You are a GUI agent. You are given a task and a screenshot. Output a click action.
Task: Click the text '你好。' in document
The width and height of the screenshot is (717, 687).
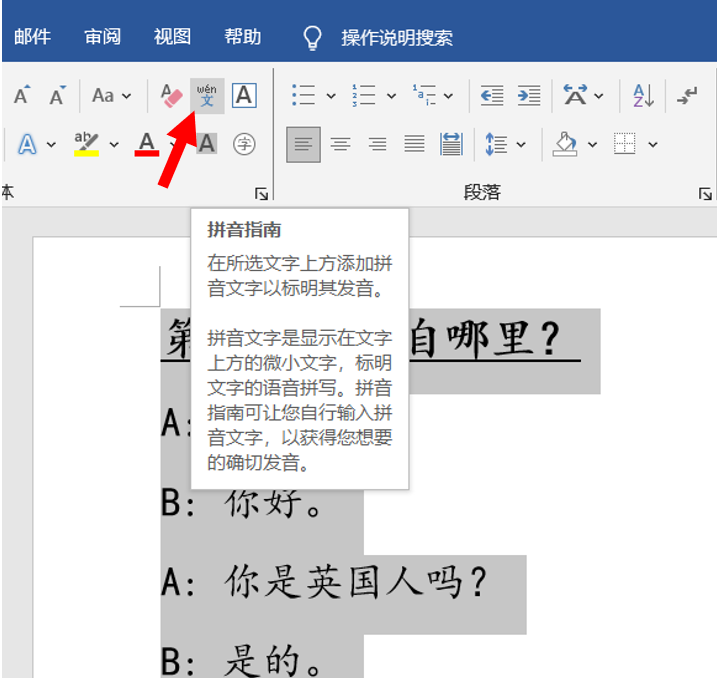click(273, 503)
